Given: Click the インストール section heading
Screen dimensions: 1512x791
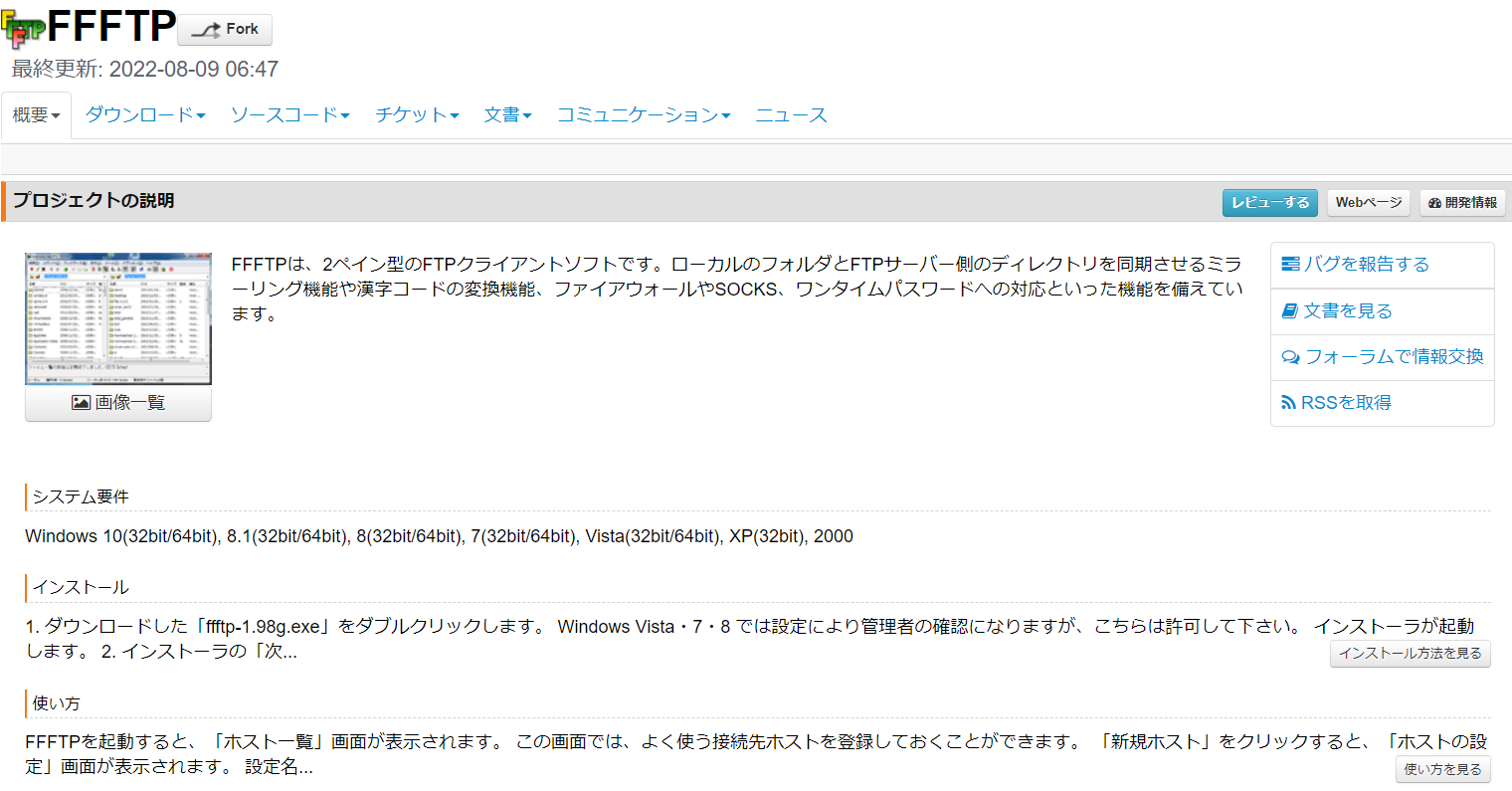Looking at the screenshot, I should point(81,587).
